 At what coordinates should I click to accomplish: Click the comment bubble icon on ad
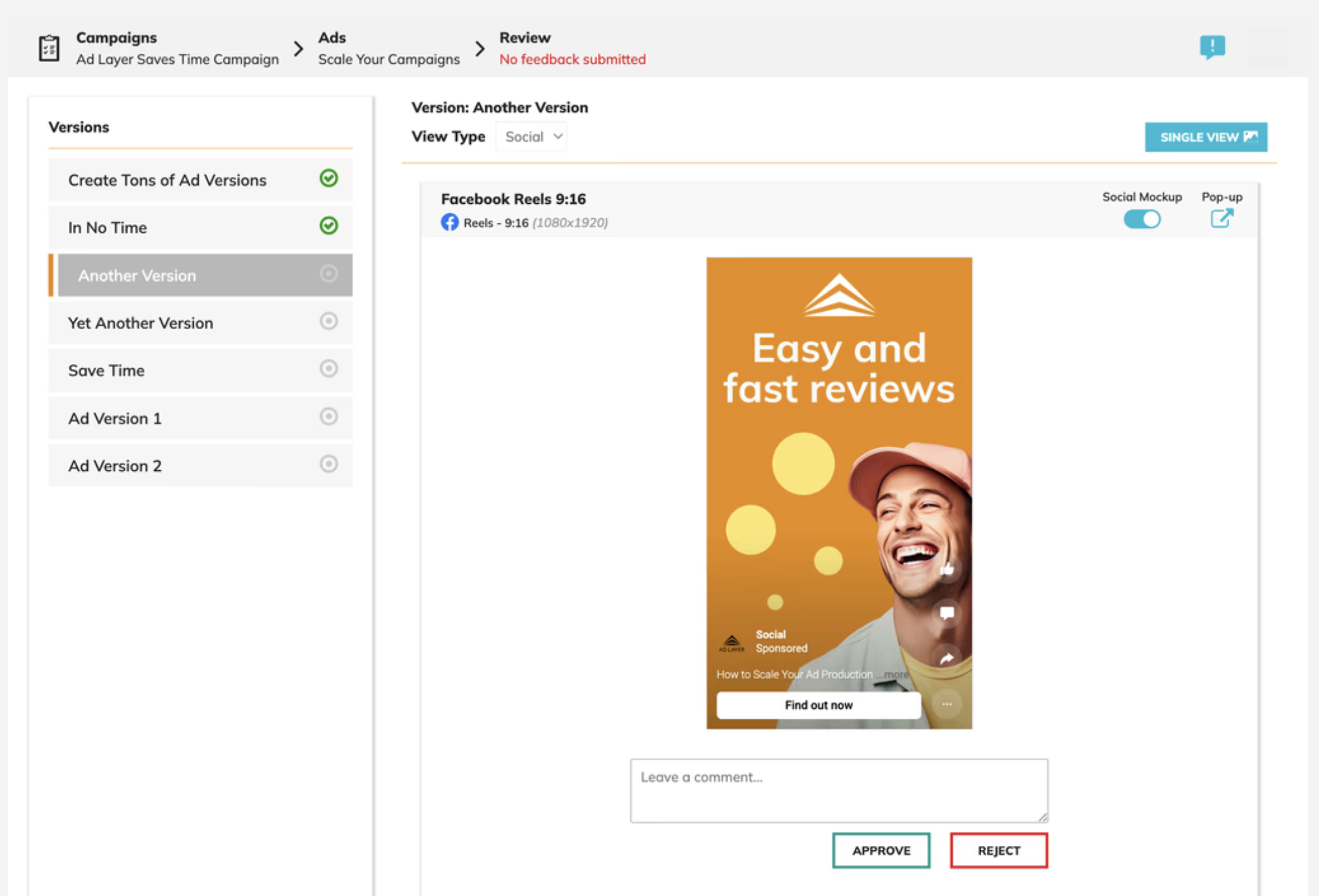tap(946, 613)
